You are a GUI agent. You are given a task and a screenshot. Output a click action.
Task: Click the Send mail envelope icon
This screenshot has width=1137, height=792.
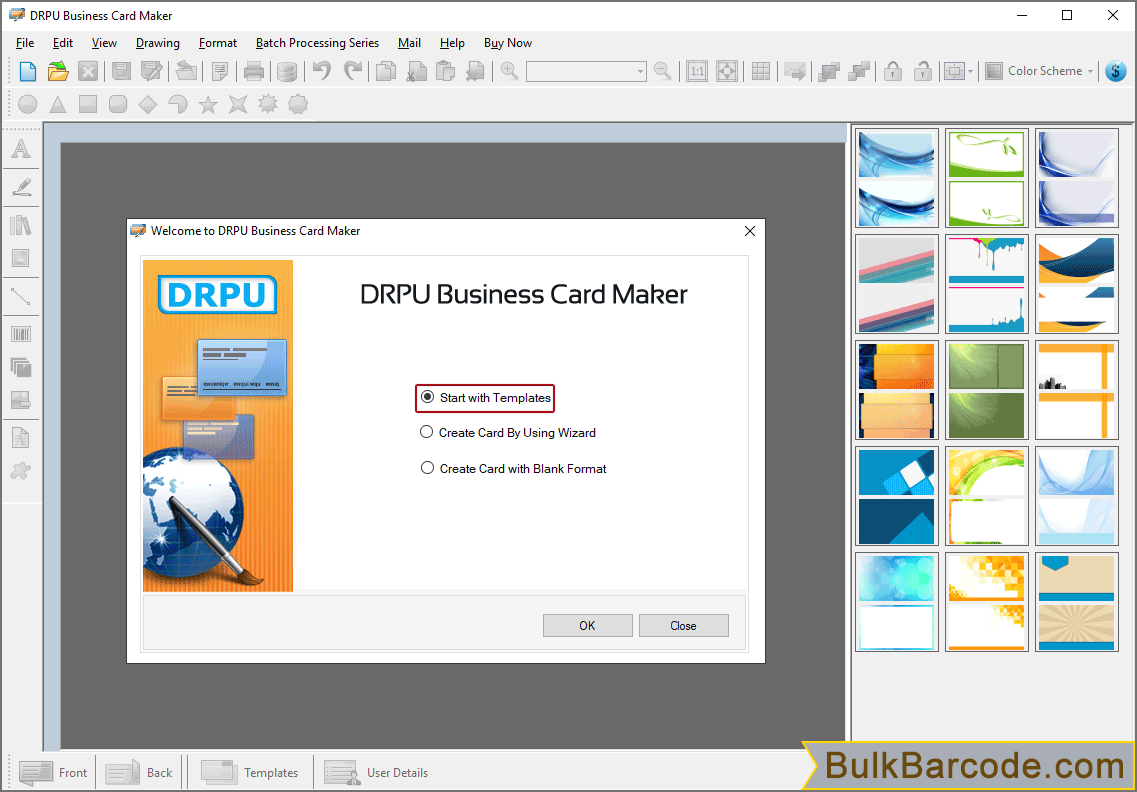click(795, 71)
